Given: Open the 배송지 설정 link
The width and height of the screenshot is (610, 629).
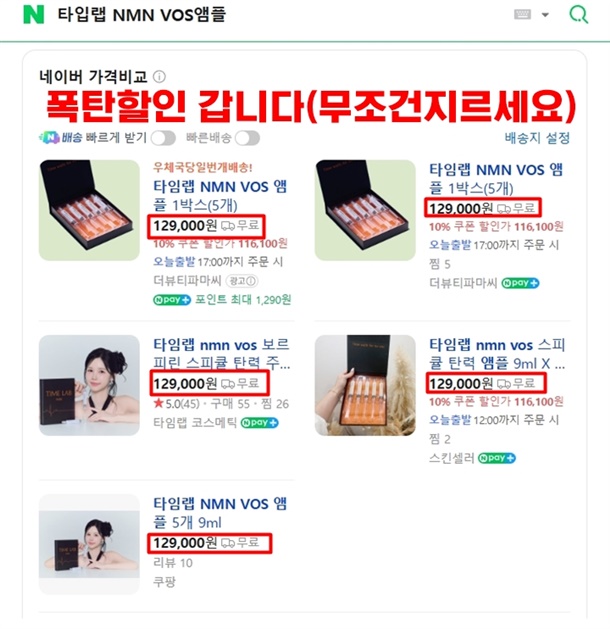Looking at the screenshot, I should (x=537, y=138).
